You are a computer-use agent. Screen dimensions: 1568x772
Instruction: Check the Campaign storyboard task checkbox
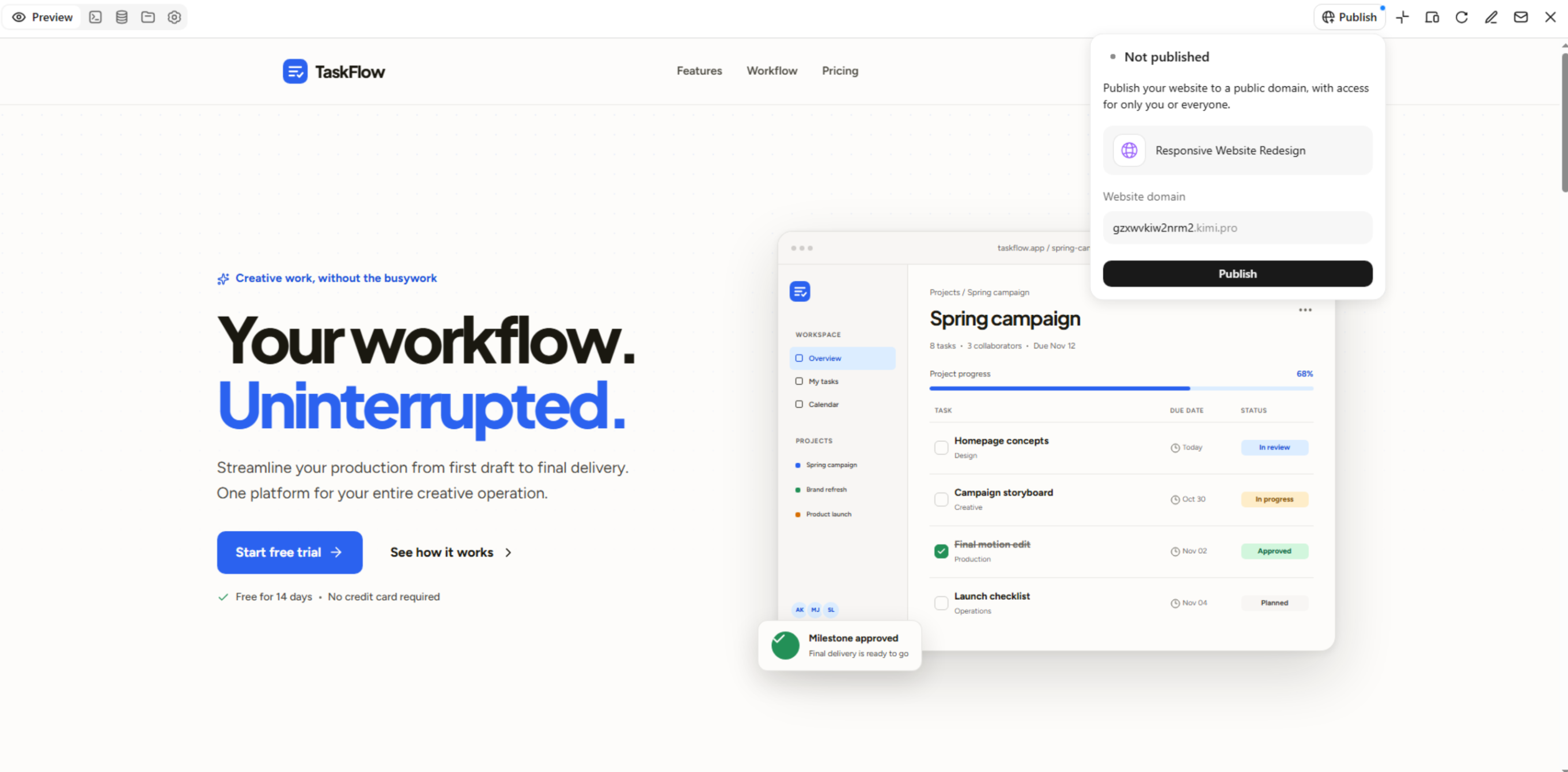click(x=941, y=499)
